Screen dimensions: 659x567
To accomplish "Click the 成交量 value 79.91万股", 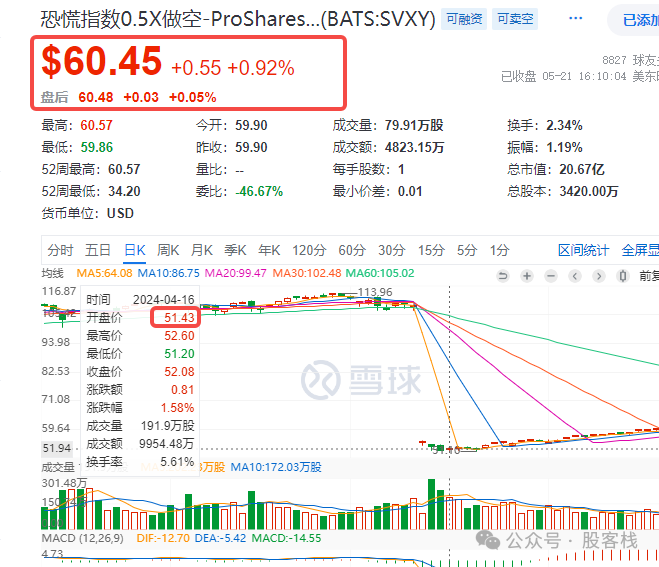I will tap(414, 125).
